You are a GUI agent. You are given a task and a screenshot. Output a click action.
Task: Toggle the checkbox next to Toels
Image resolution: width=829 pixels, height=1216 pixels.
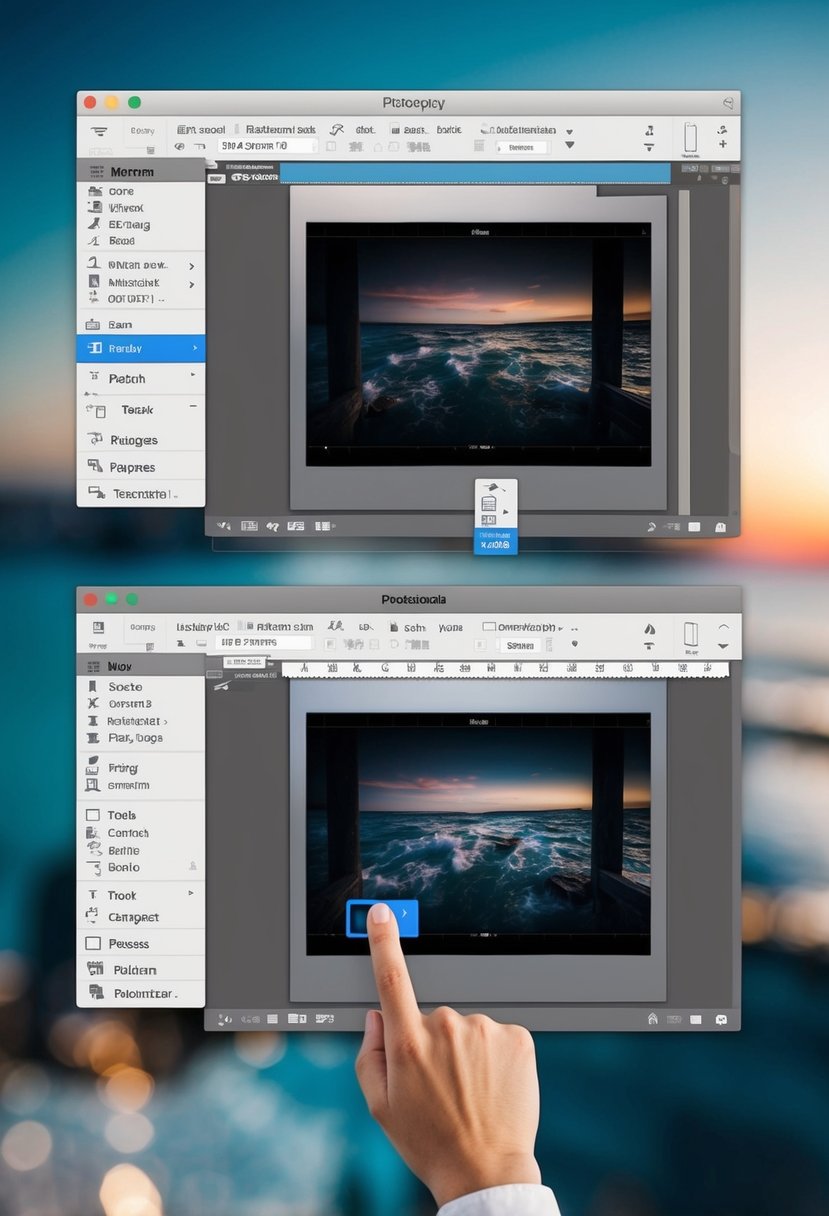pyautogui.click(x=93, y=815)
